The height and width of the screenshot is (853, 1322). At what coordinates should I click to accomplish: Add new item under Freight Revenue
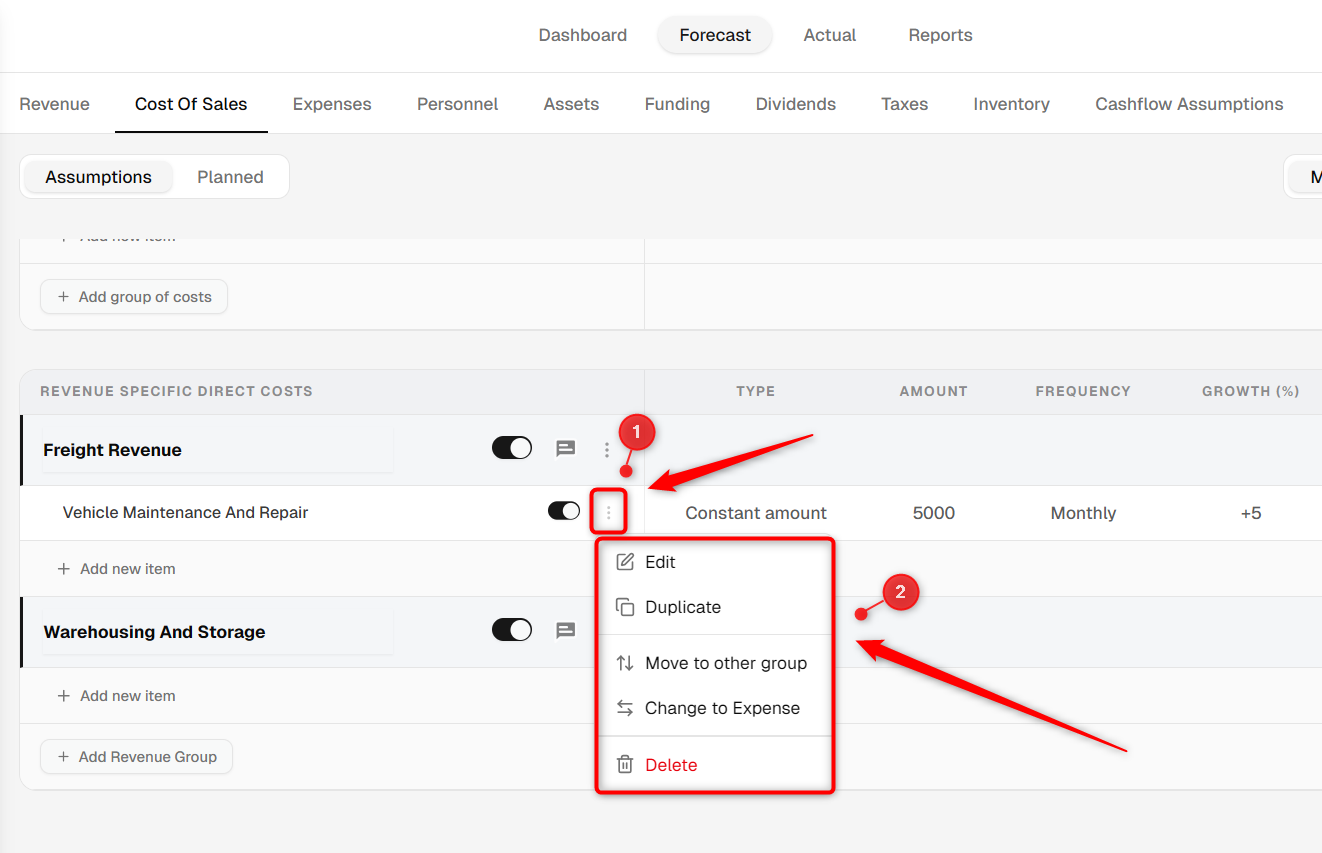tap(116, 569)
